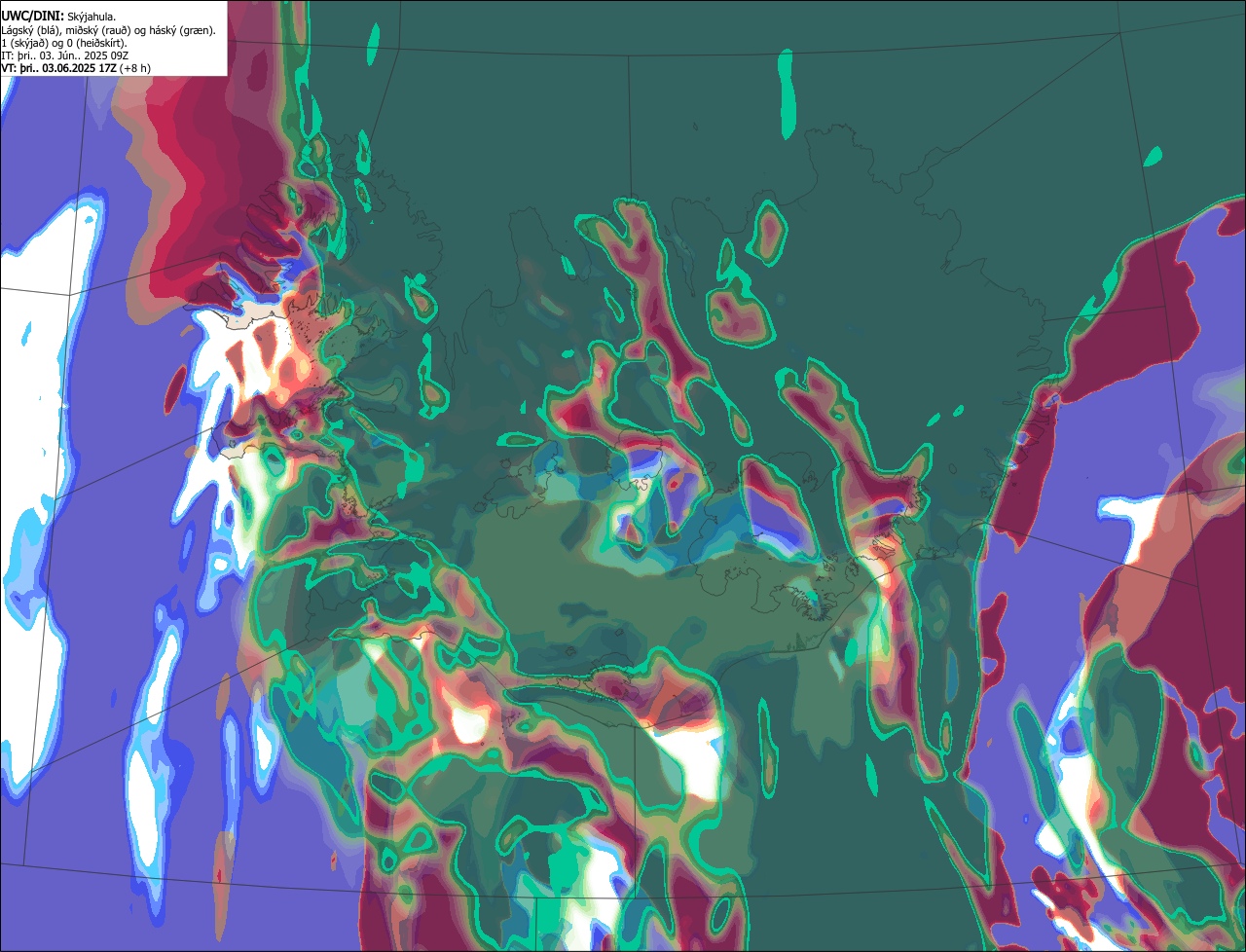The image size is (1246, 952).
Task: Click the 'háský (græn)' legend text
Action: click(x=180, y=31)
